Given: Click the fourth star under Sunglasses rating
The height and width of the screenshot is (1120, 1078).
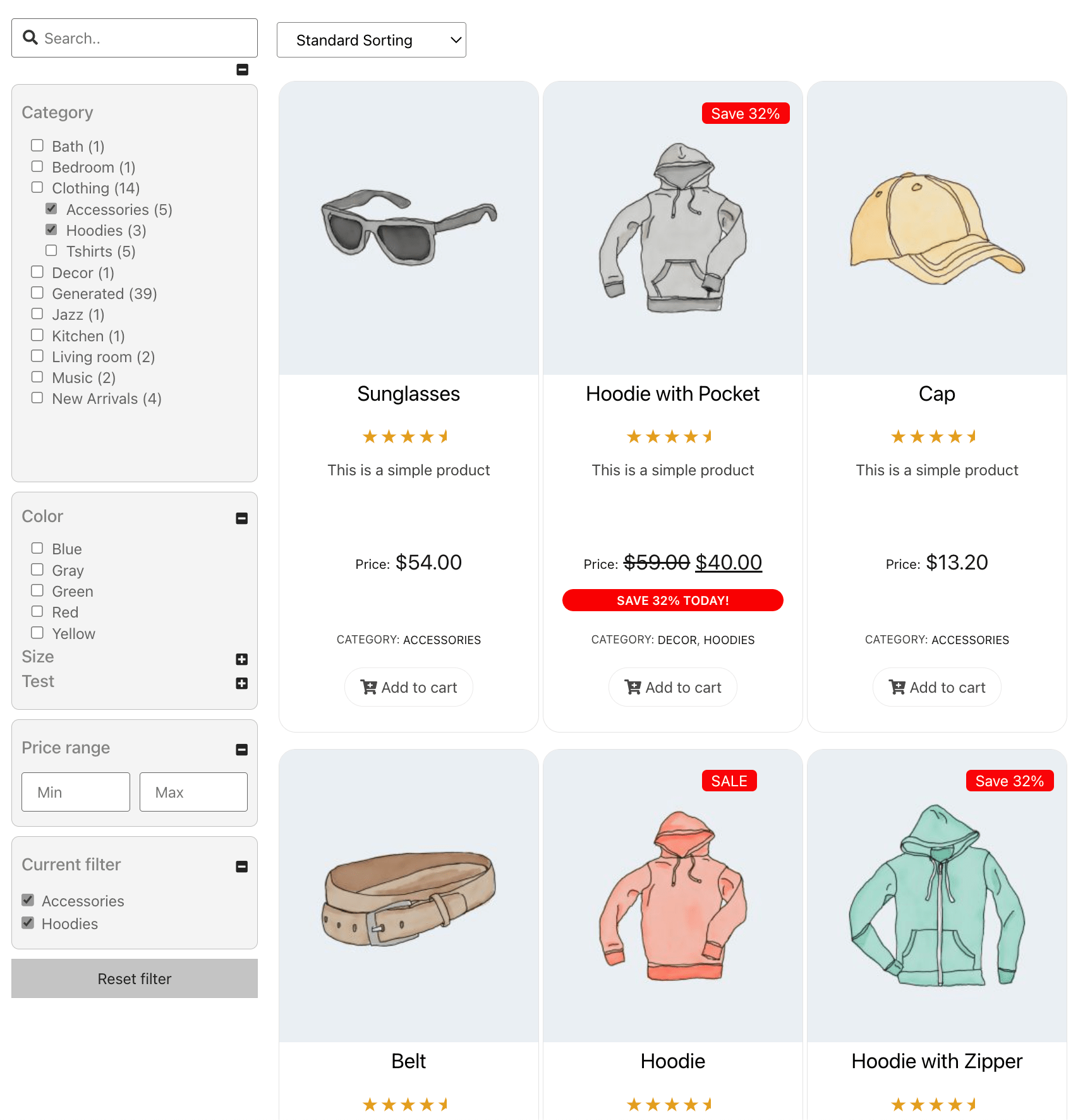Looking at the screenshot, I should (427, 435).
